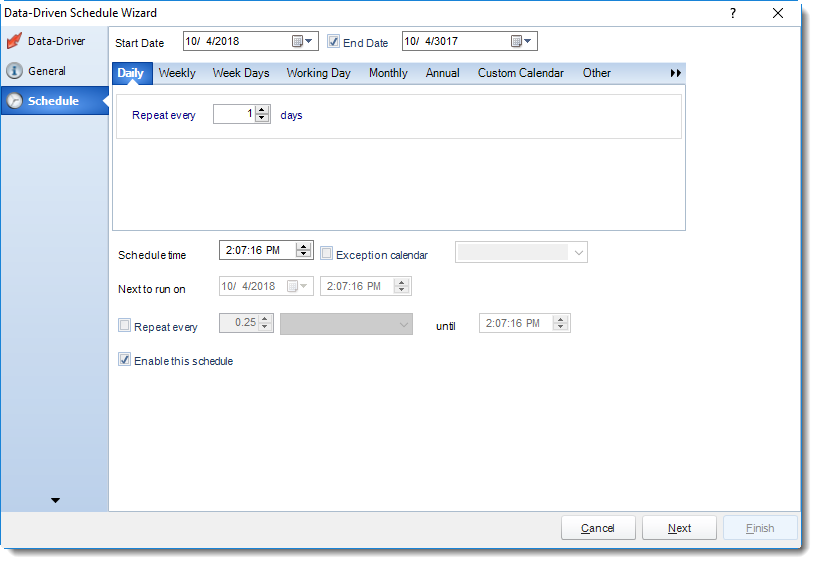
Task: Switch to the Other tab
Action: tap(597, 73)
